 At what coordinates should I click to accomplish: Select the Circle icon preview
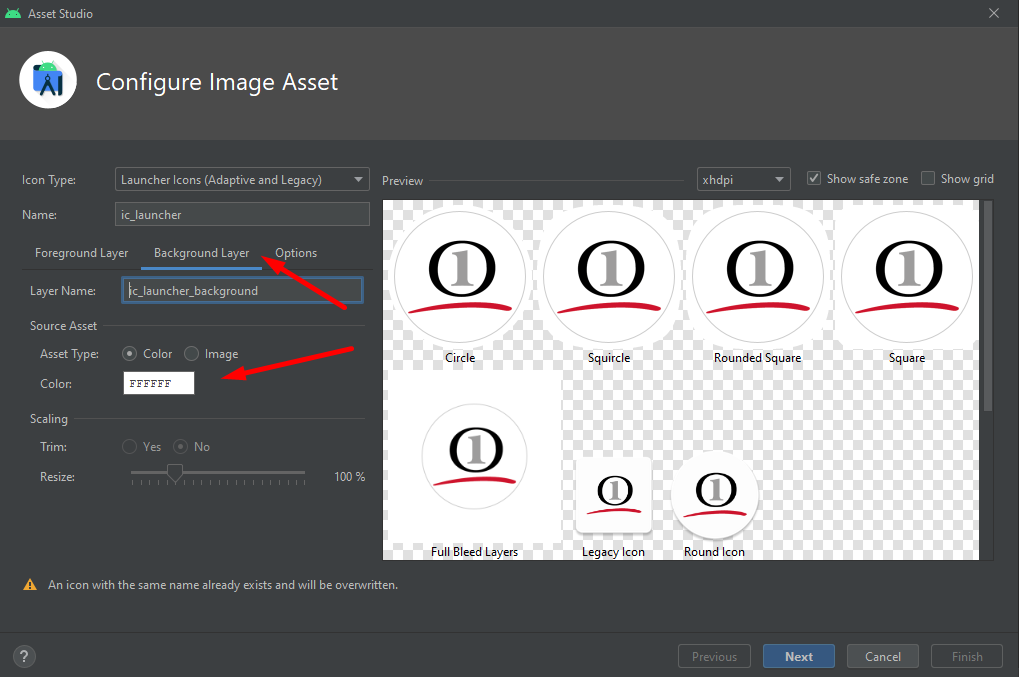click(460, 276)
